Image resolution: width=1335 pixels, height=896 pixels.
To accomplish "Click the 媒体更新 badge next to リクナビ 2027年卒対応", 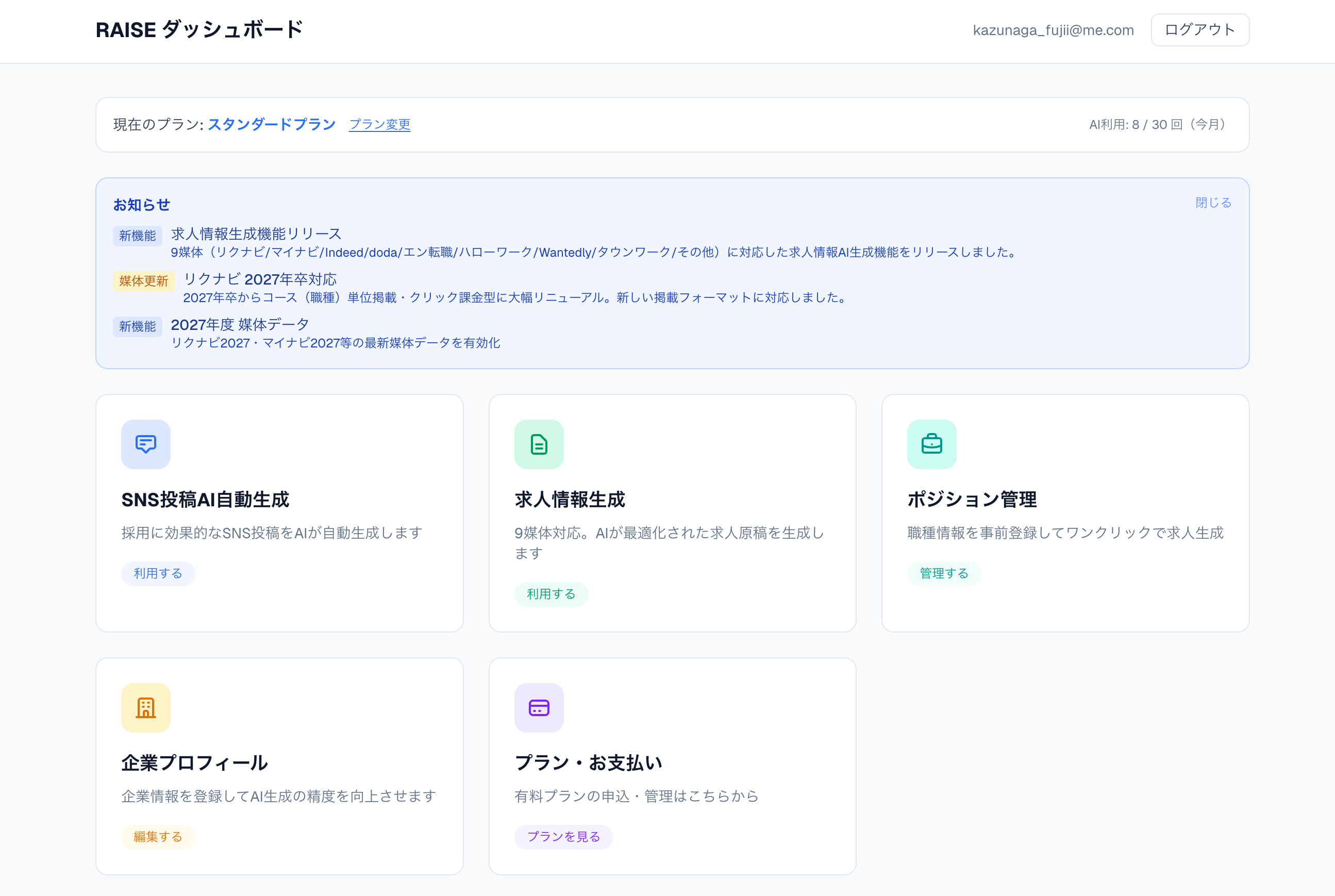I will (143, 281).
